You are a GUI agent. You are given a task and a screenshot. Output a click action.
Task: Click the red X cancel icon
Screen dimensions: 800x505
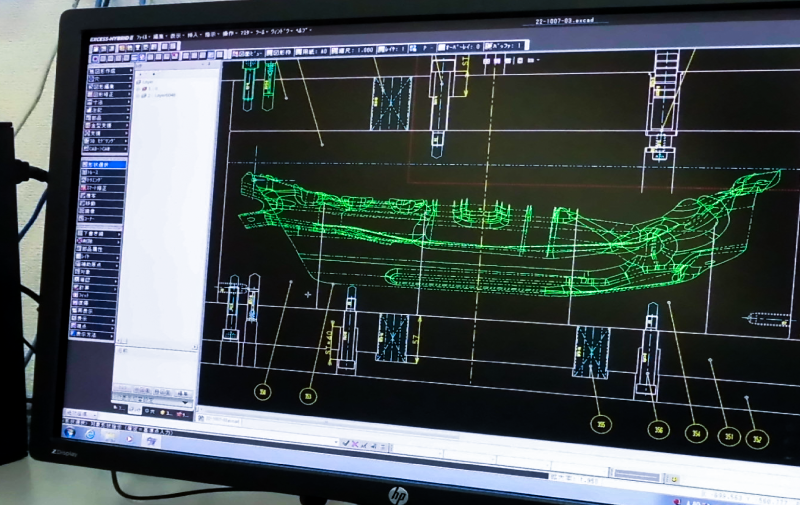pos(357,442)
